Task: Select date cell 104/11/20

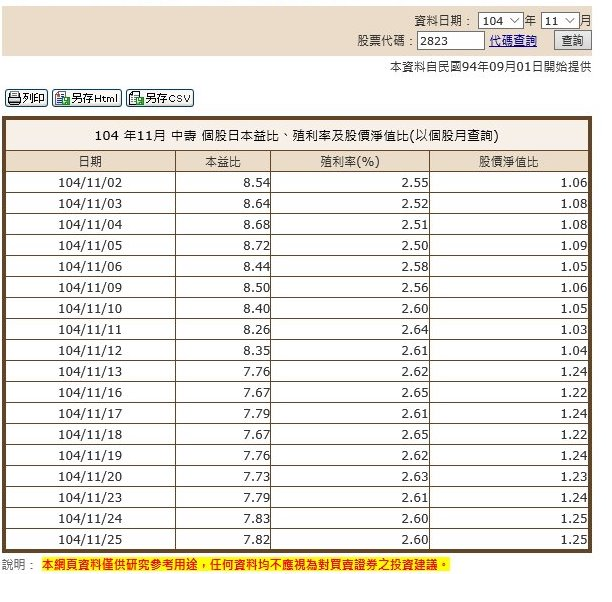Action: [90, 477]
